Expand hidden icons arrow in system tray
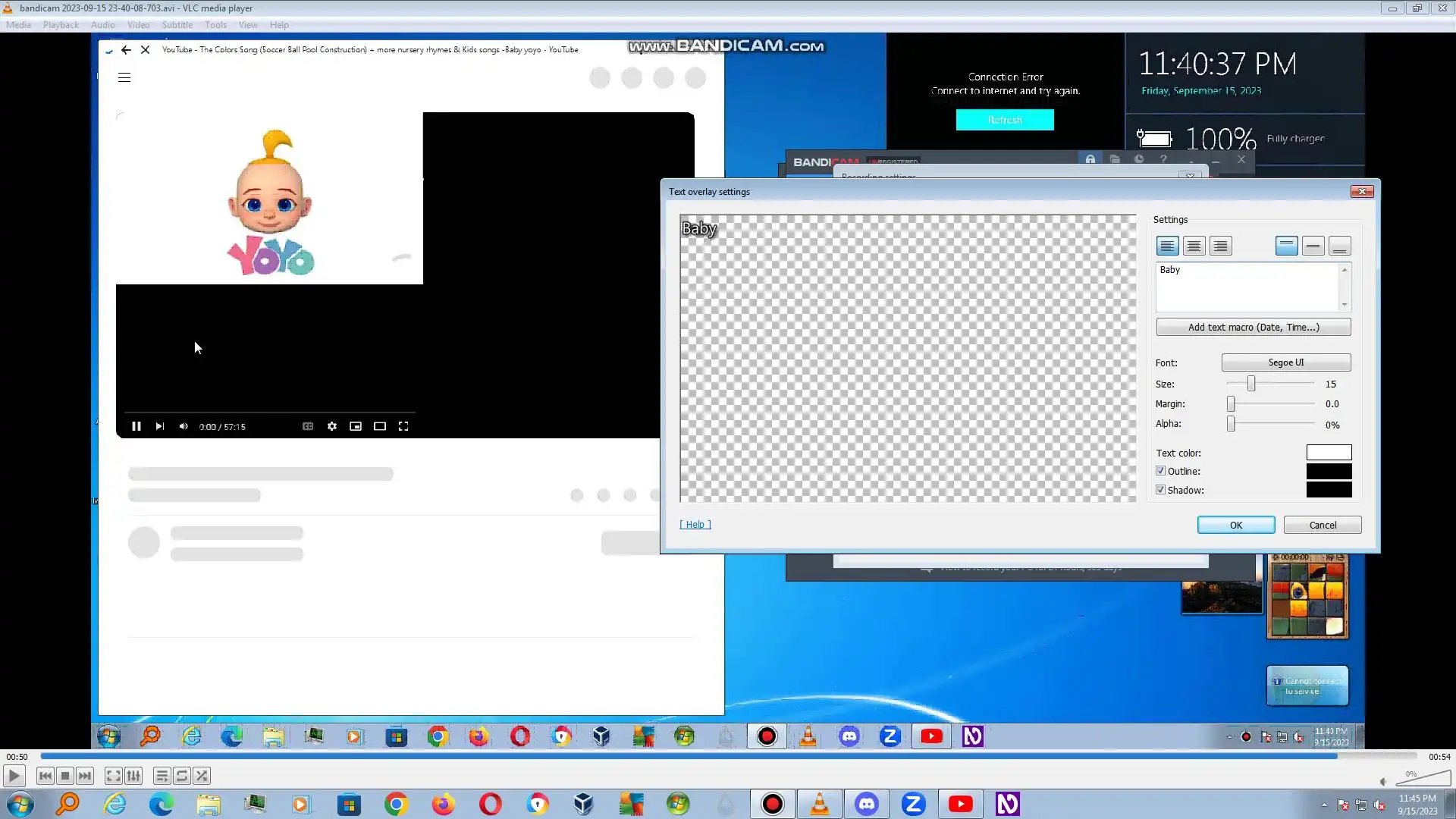 pyautogui.click(x=1324, y=805)
